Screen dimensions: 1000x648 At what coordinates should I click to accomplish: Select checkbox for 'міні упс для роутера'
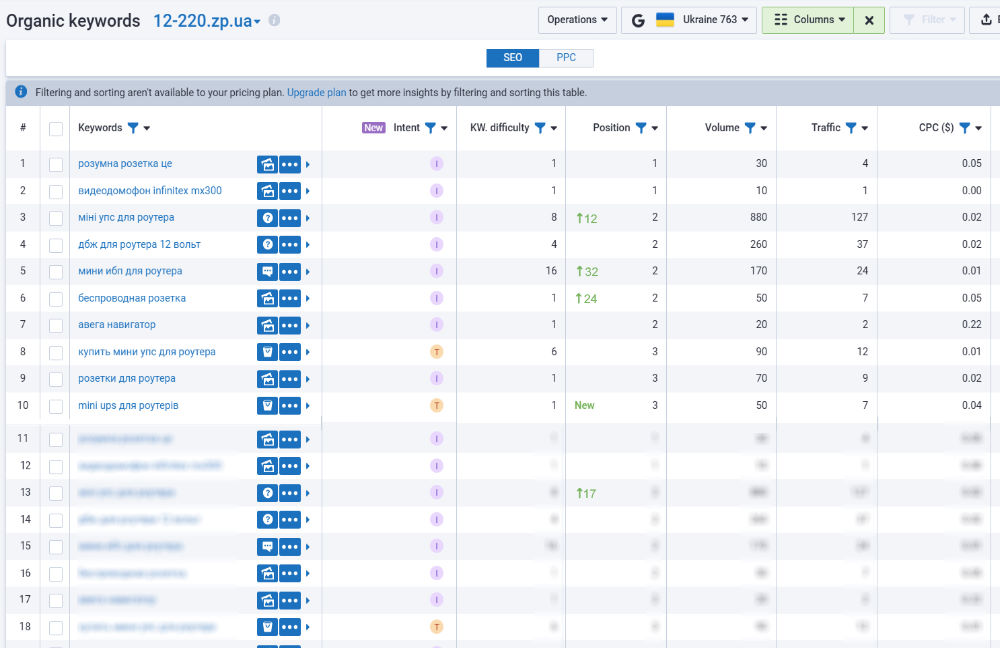tap(56, 218)
